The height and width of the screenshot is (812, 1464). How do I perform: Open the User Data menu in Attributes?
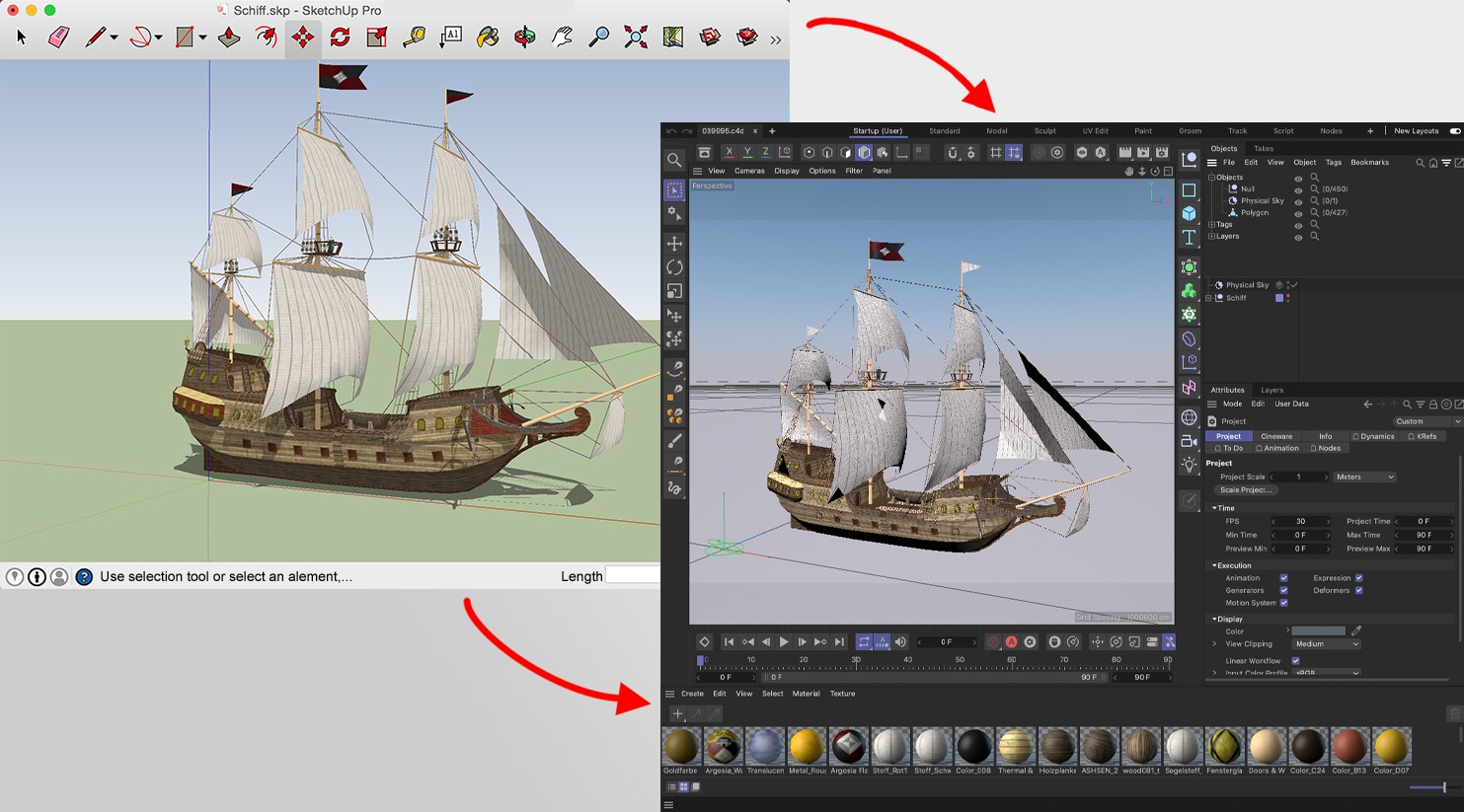tap(1291, 404)
